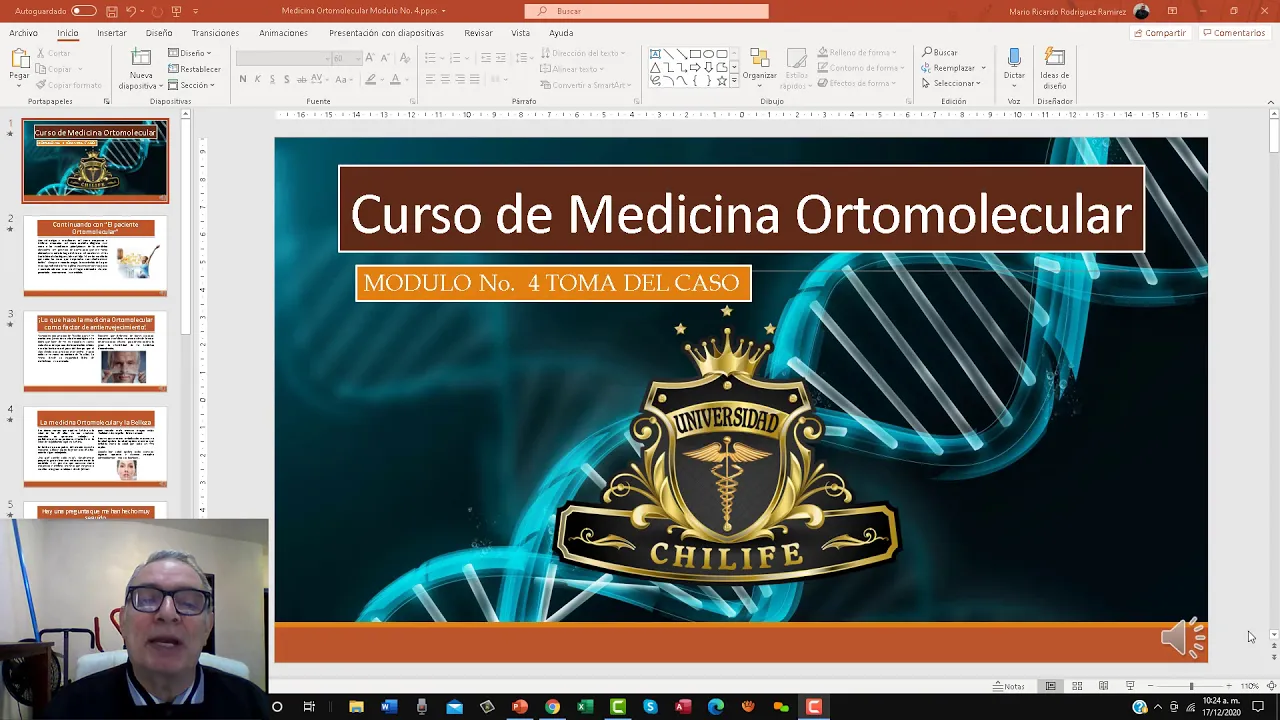
Task: Switch to the Insertar tab
Action: (112, 33)
